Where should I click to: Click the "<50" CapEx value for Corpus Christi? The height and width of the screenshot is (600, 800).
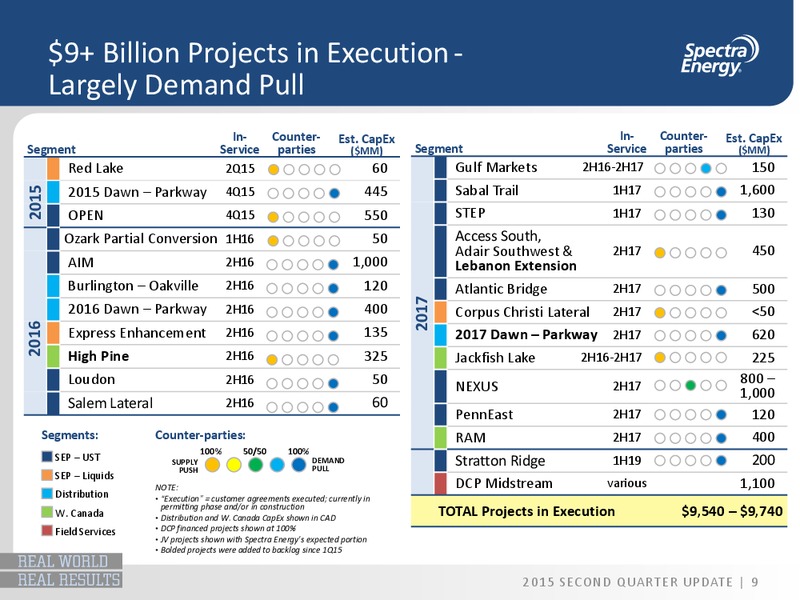coord(763,312)
